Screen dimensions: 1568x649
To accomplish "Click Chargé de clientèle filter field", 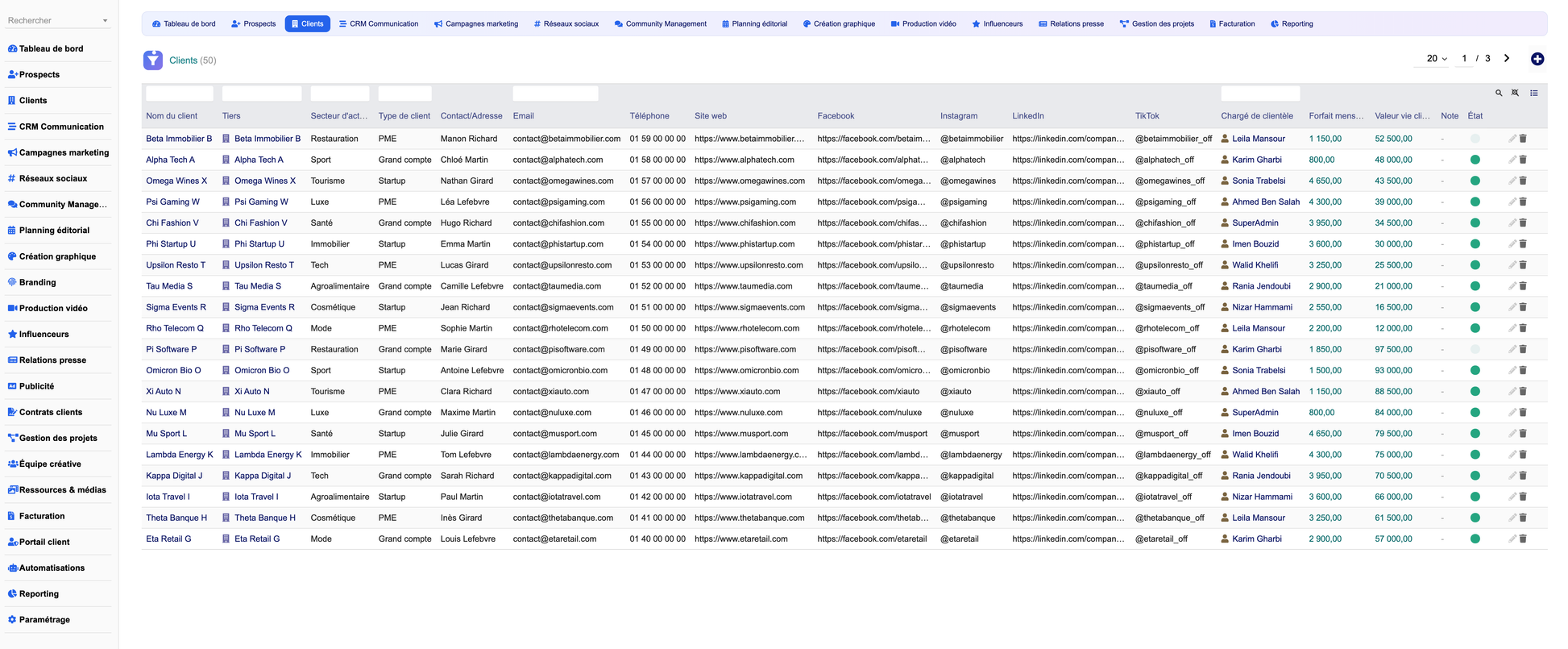I will point(1260,94).
